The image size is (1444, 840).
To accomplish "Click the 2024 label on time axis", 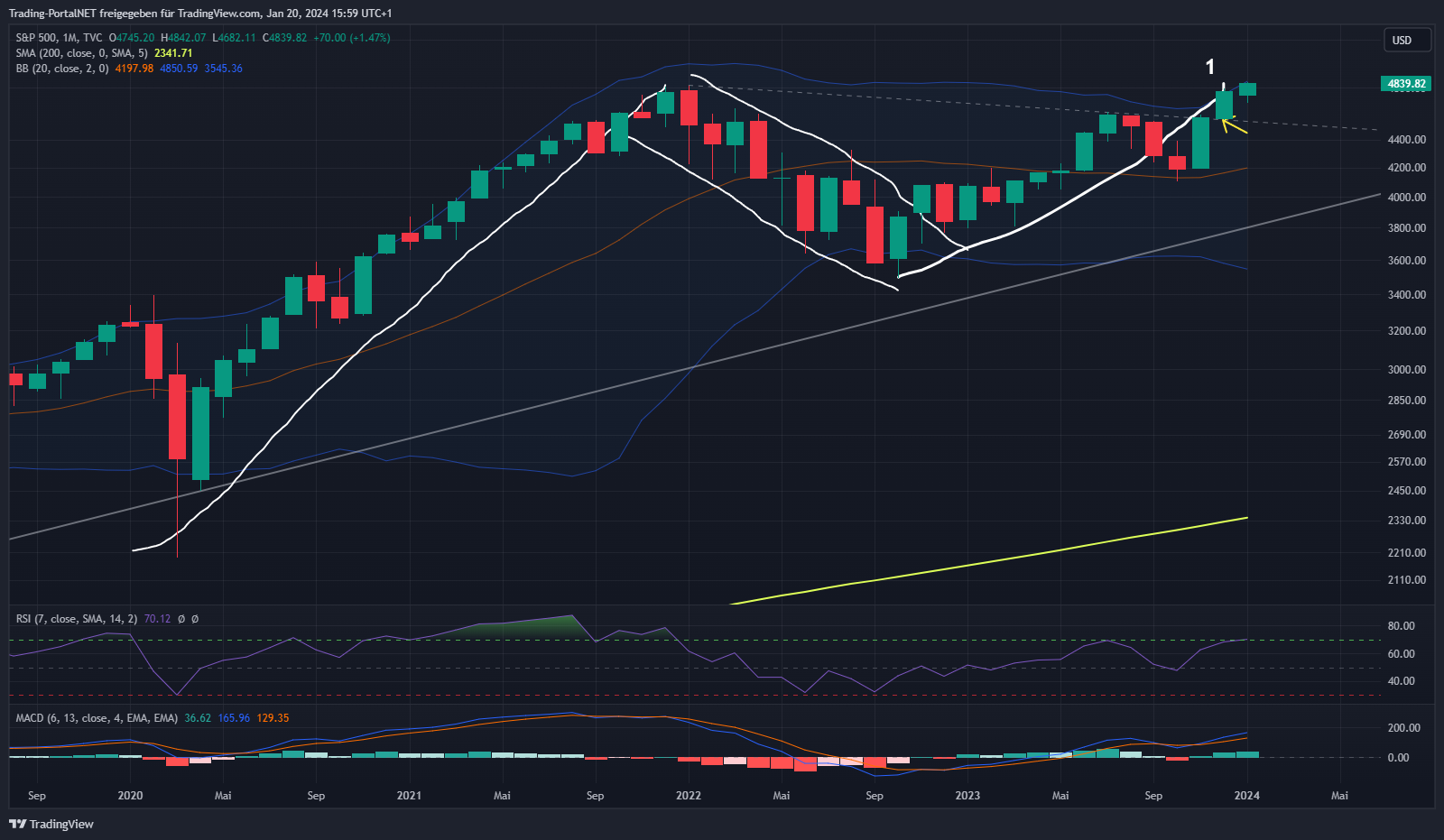I will (1246, 796).
